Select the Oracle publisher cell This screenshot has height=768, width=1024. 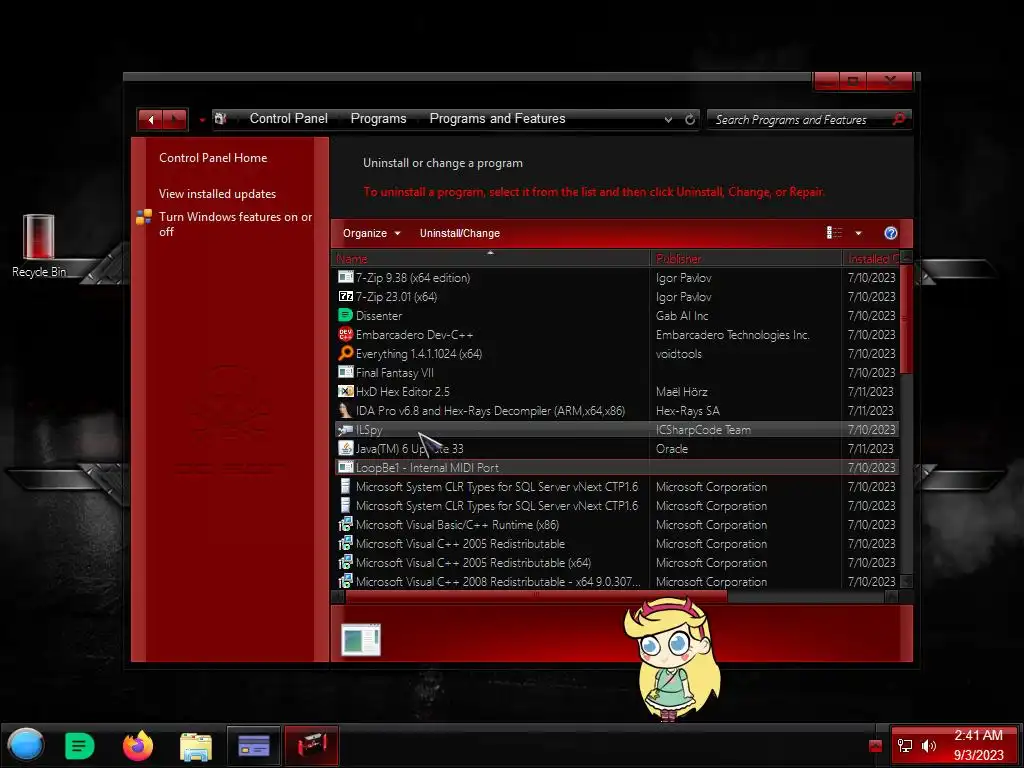click(671, 449)
